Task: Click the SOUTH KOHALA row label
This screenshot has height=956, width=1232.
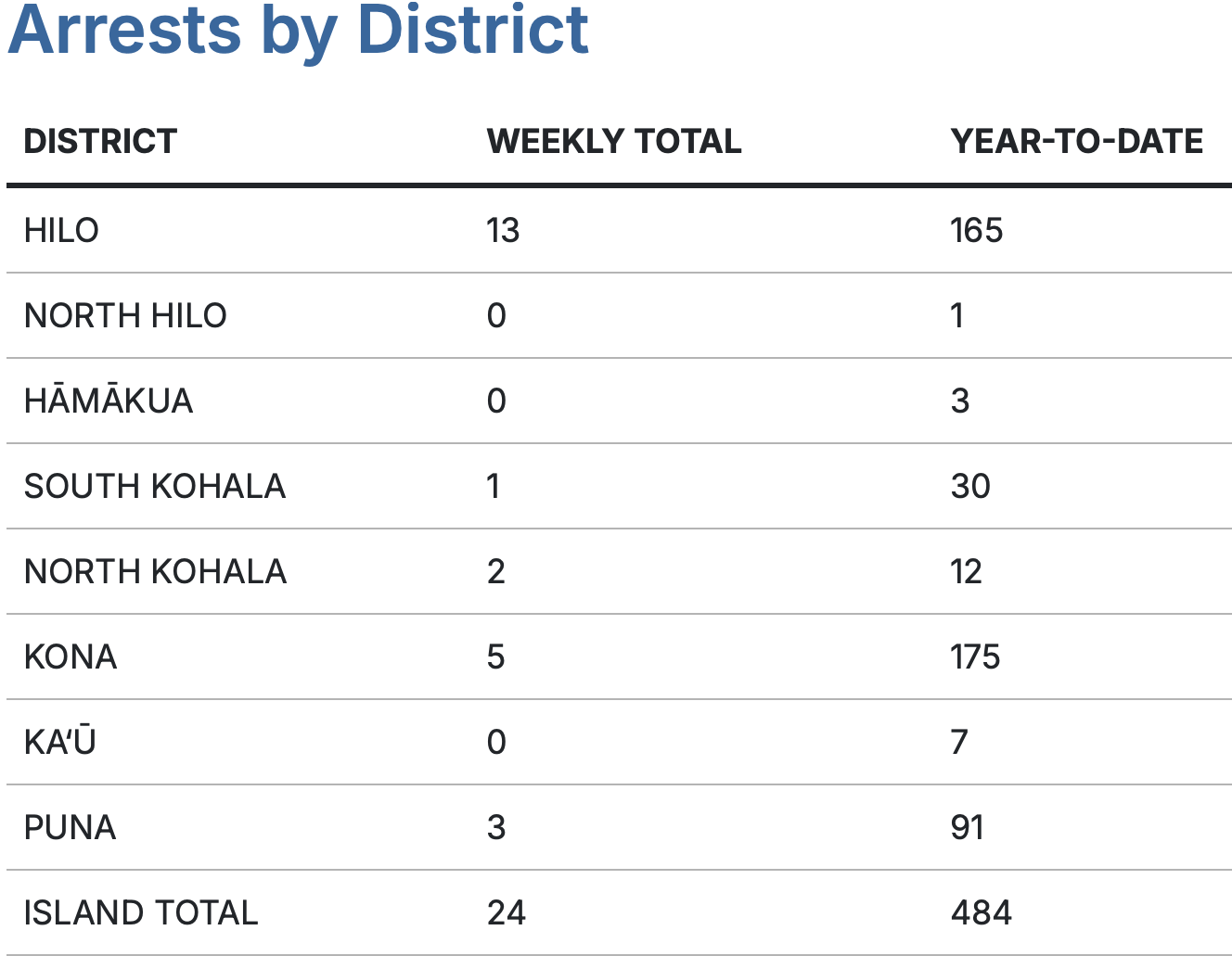Action: [155, 486]
